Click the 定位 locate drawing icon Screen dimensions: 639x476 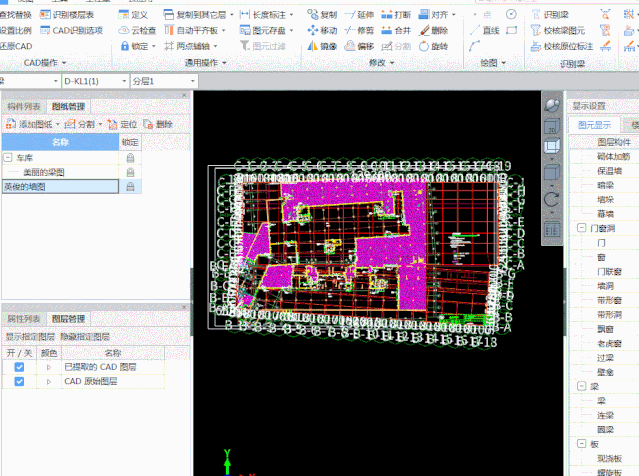(x=112, y=124)
